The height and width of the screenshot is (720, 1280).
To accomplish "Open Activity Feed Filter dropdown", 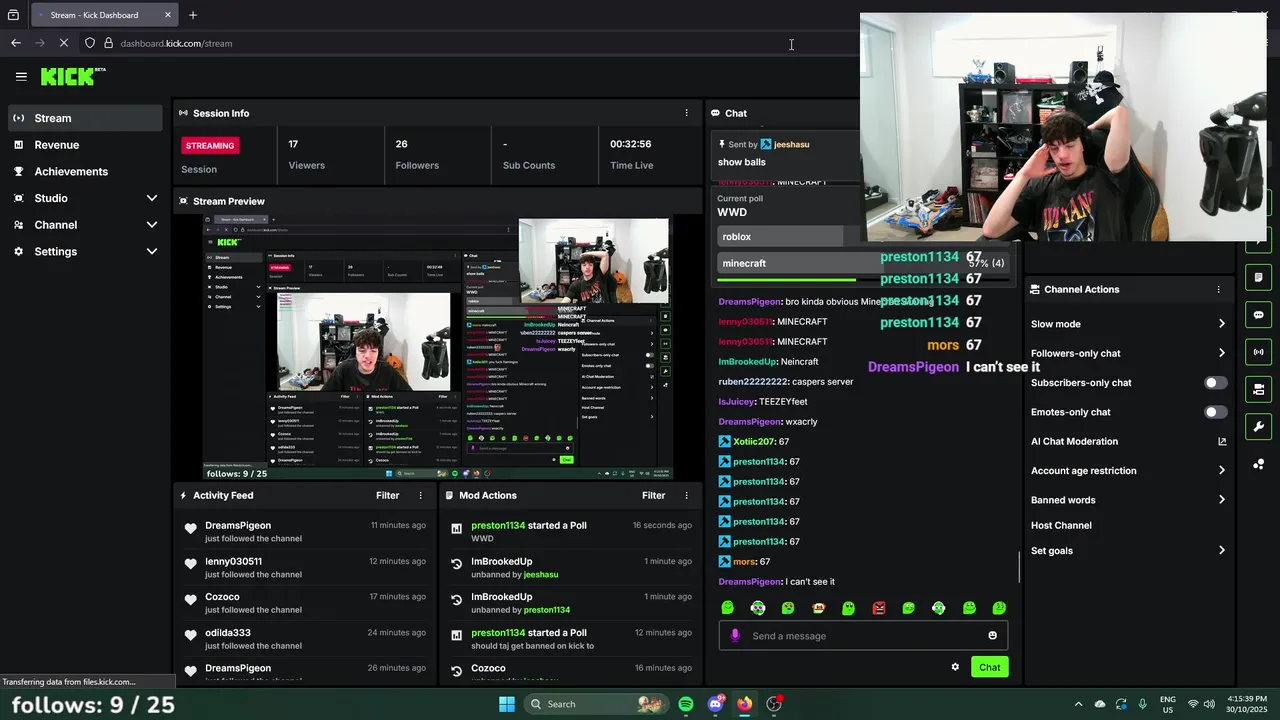I will point(387,495).
